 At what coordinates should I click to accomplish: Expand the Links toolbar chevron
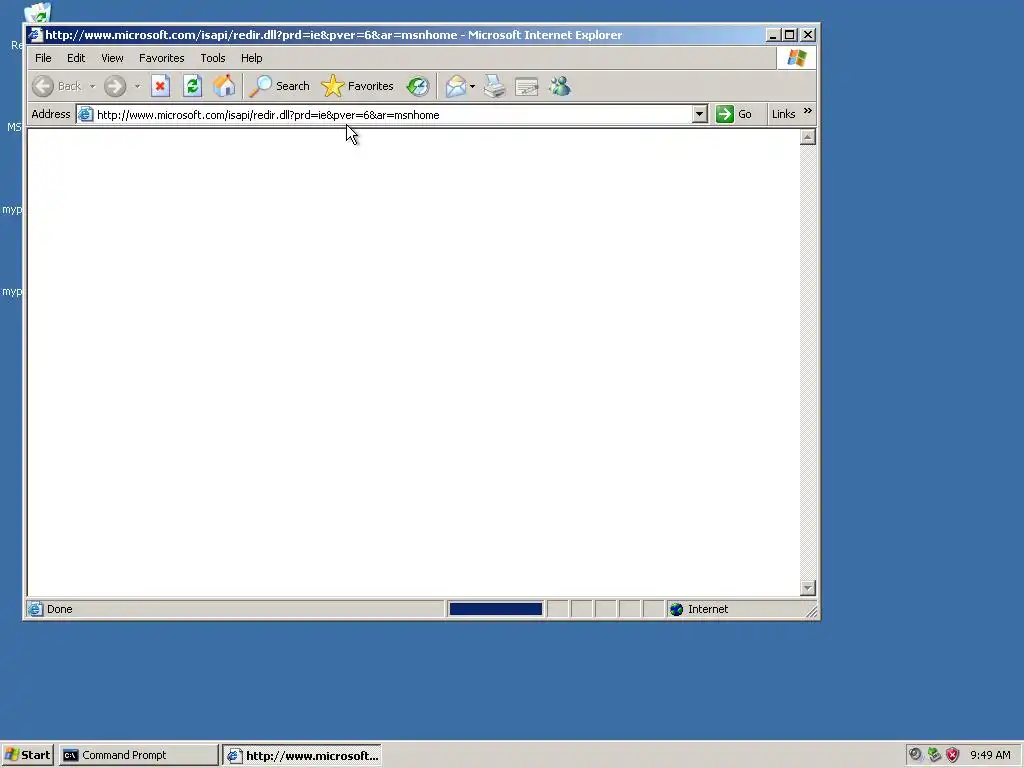808,111
